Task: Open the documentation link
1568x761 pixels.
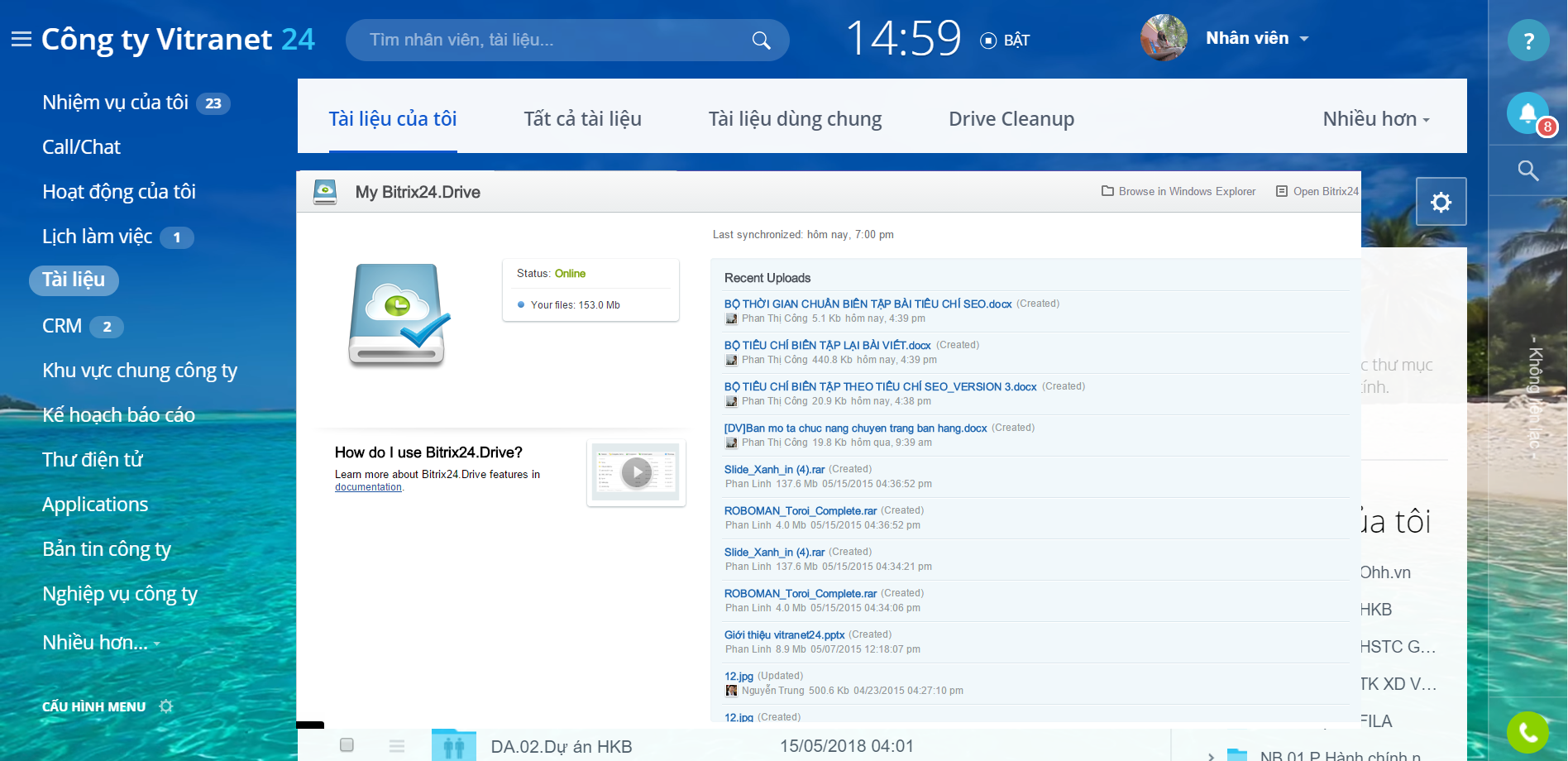Action: (x=368, y=487)
